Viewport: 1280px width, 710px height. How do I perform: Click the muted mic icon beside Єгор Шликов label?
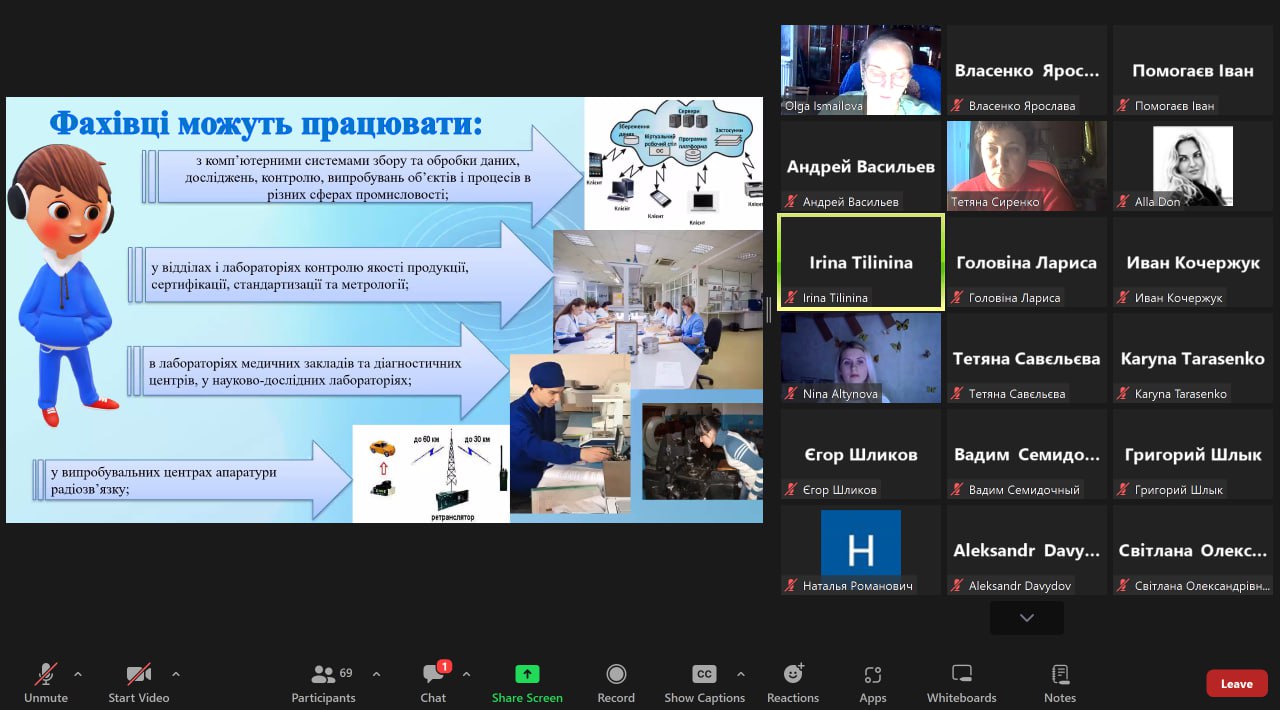(791, 490)
